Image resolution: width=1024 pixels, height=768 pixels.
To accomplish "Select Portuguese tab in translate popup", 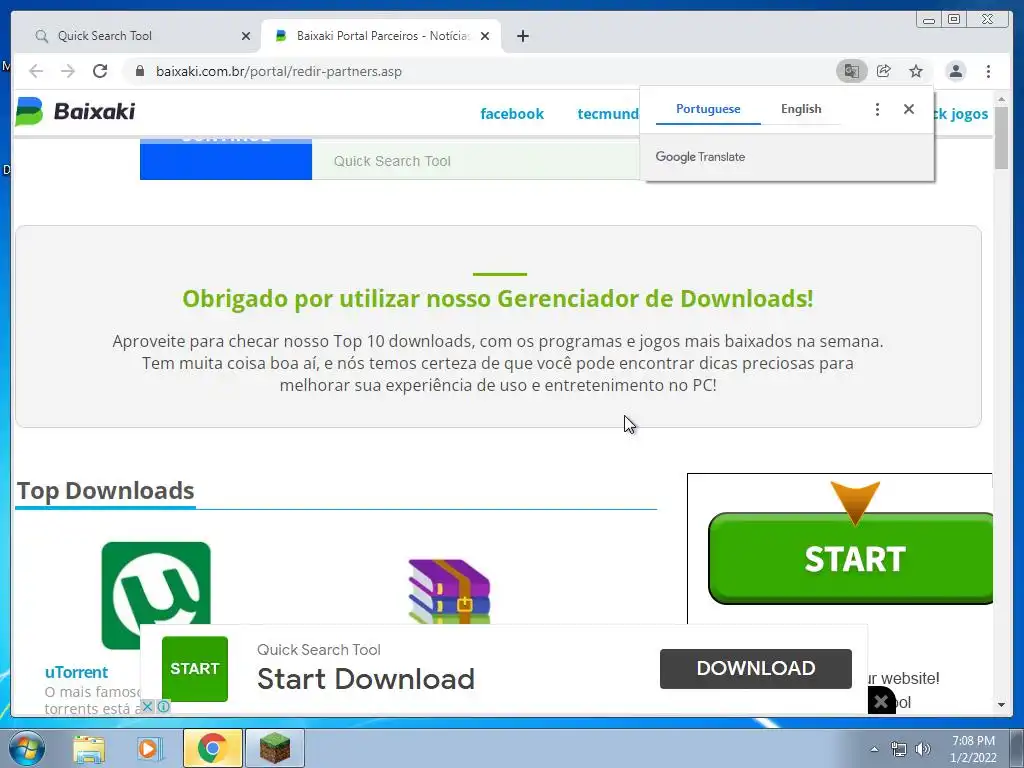I will pos(708,109).
